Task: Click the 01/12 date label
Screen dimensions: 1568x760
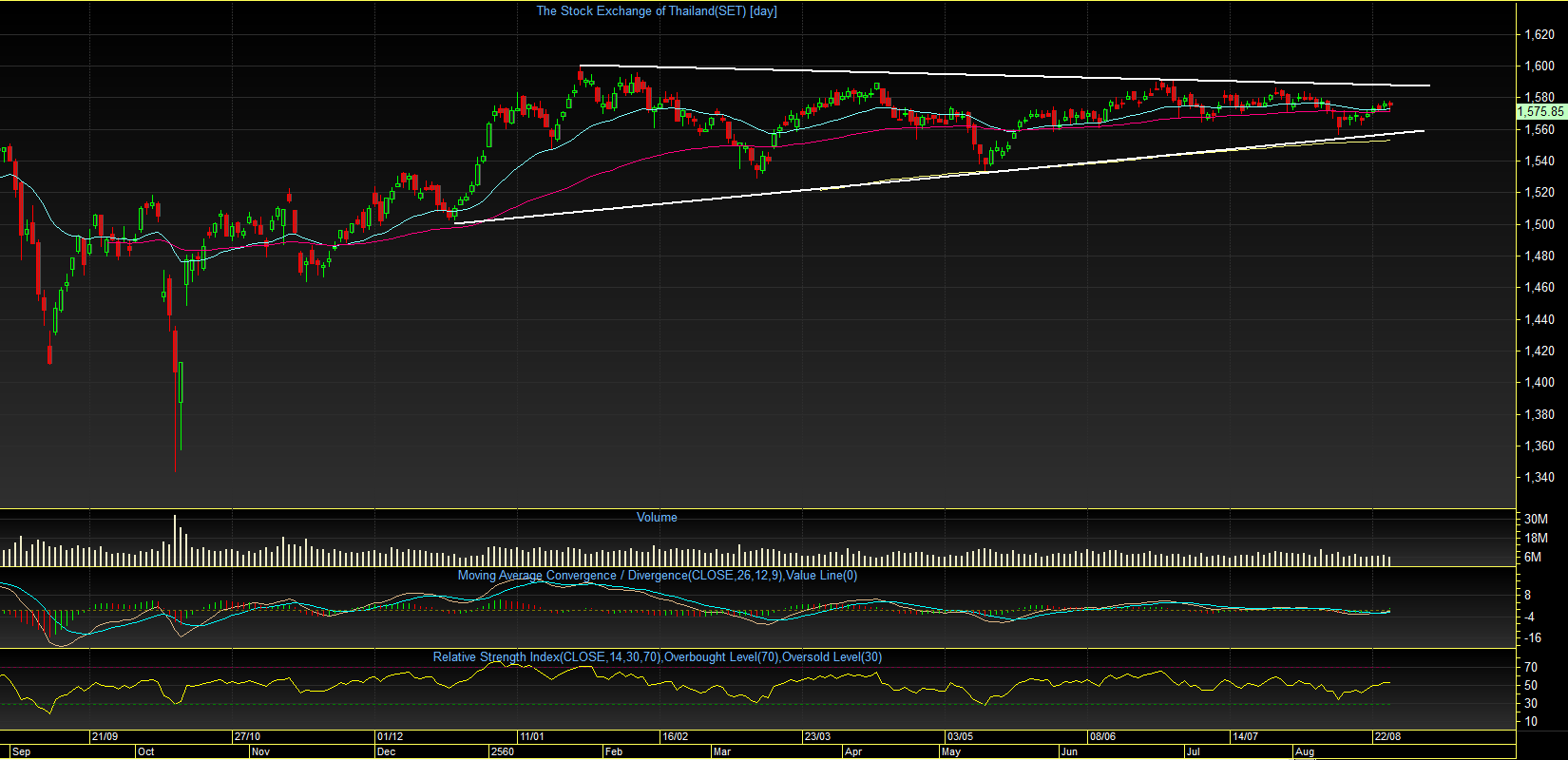Action: coord(390,737)
